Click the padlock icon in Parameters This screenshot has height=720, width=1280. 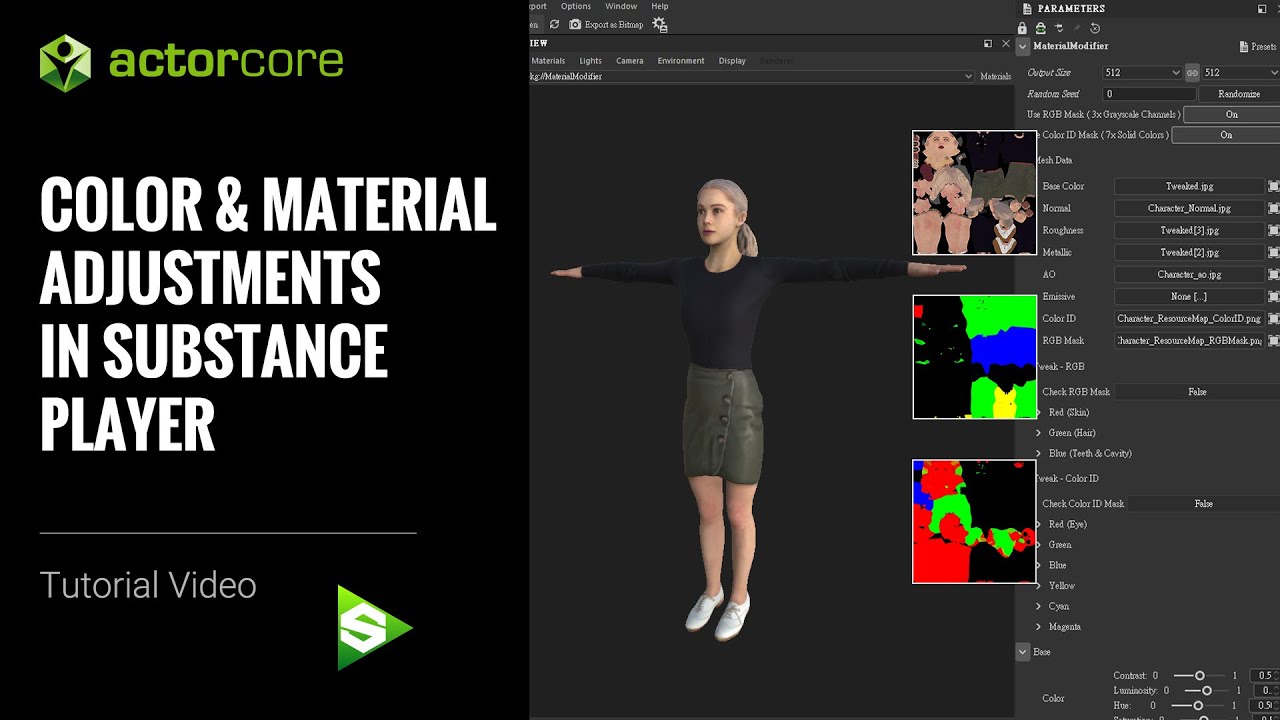point(1022,28)
